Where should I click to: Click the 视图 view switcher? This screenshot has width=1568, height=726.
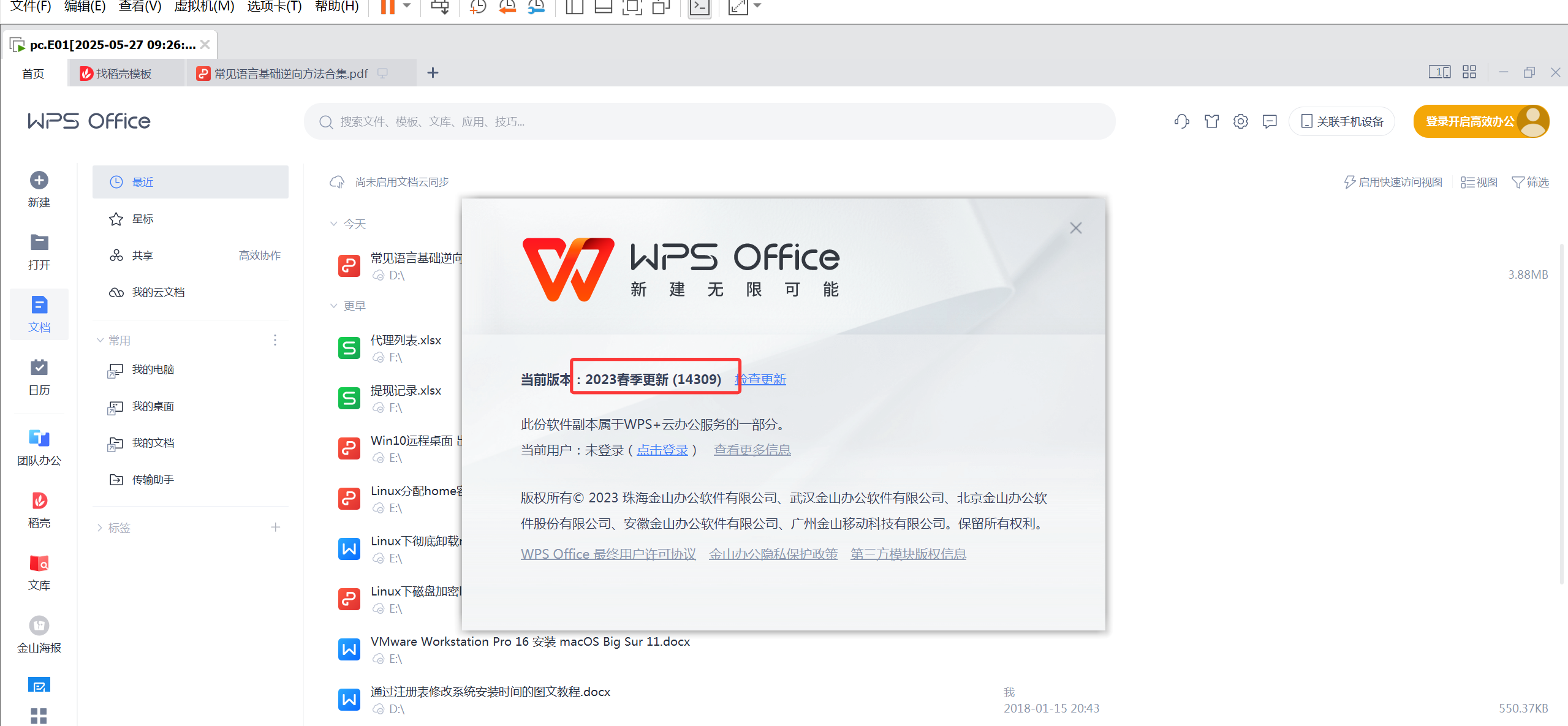point(1479,182)
